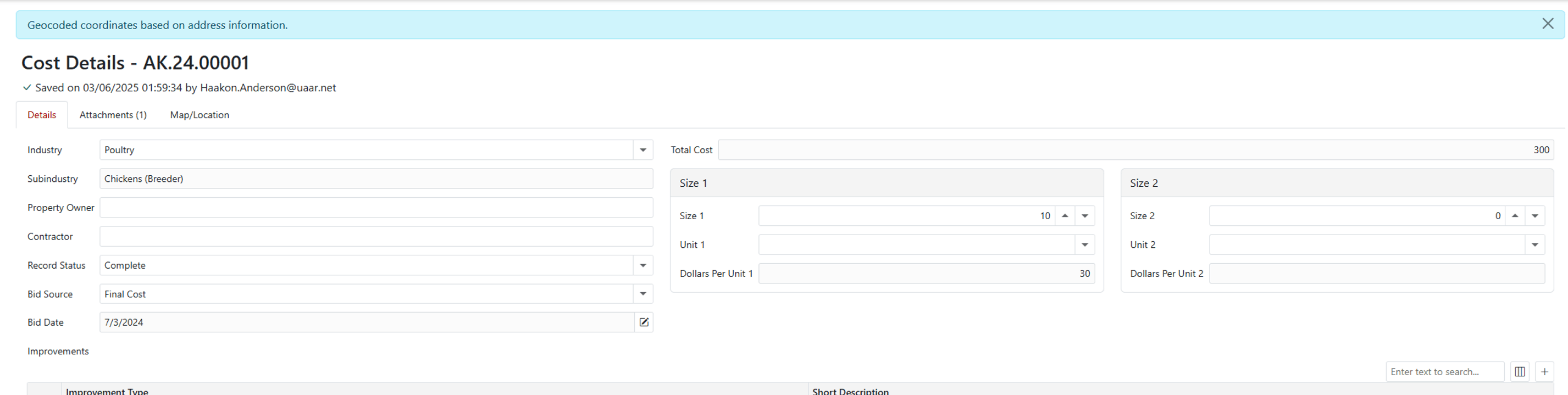This screenshot has width=1568, height=395.
Task: Click the improvements search text box
Action: (1444, 372)
